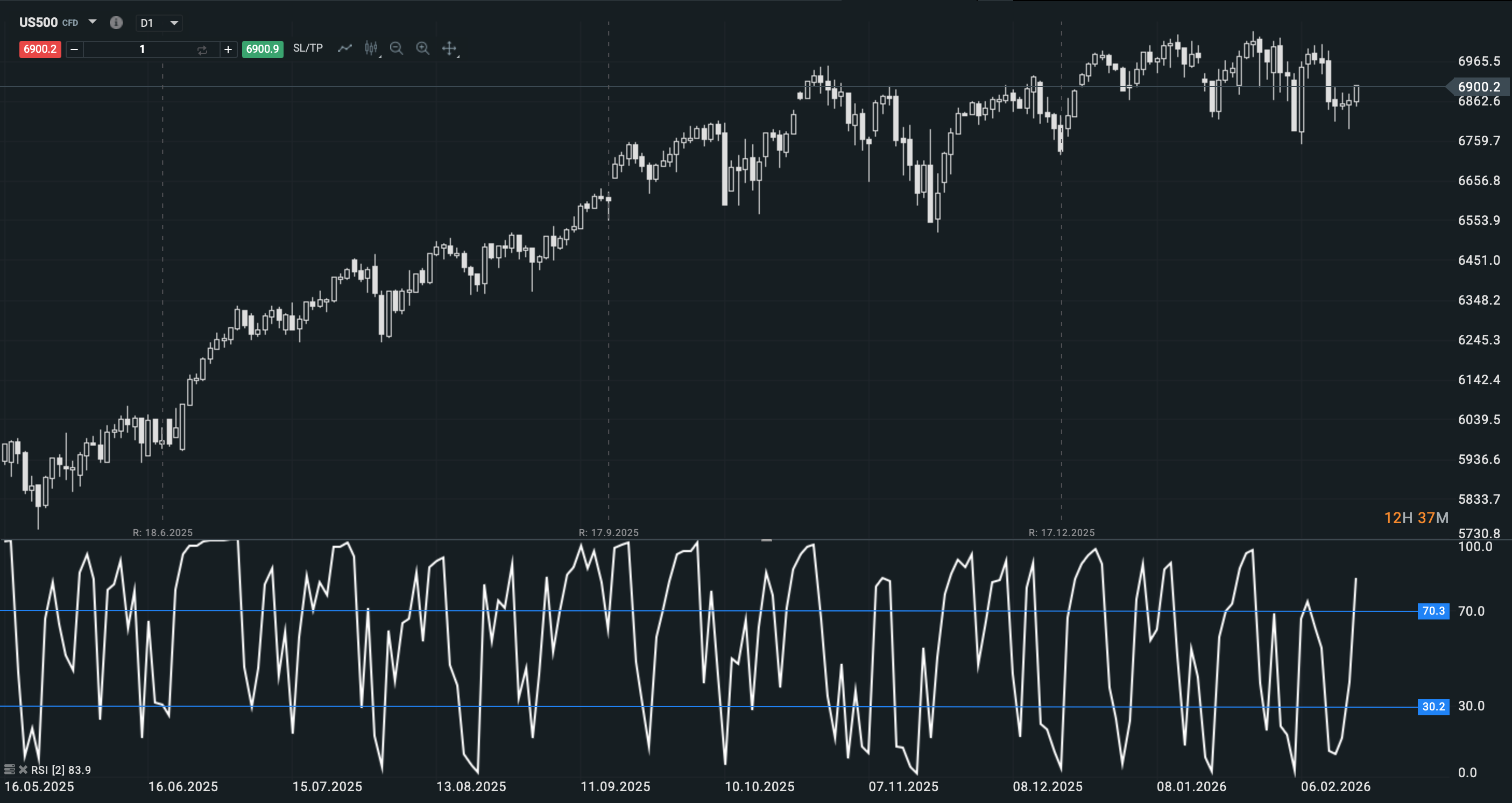1512x803 pixels.
Task: Click the volume input showing 1
Action: point(142,50)
